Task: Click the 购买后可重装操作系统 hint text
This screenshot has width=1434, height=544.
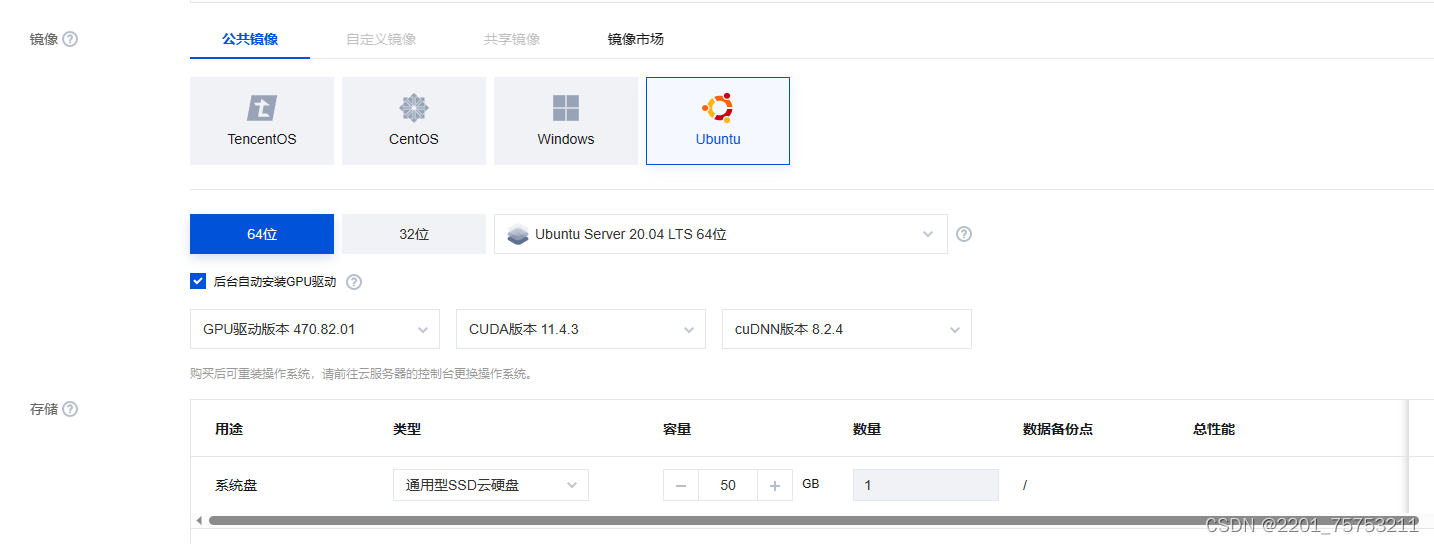Action: (361, 374)
